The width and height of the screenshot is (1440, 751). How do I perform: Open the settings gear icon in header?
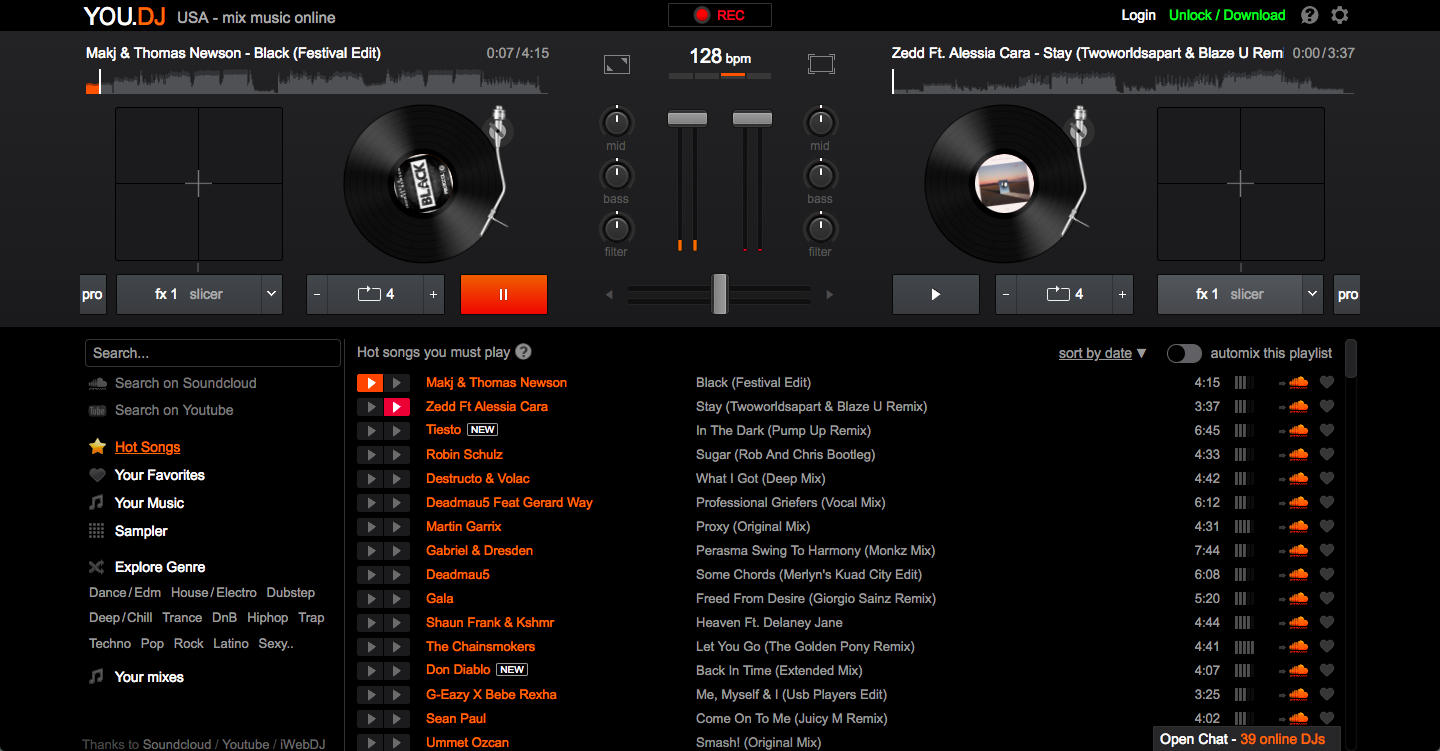[1340, 15]
